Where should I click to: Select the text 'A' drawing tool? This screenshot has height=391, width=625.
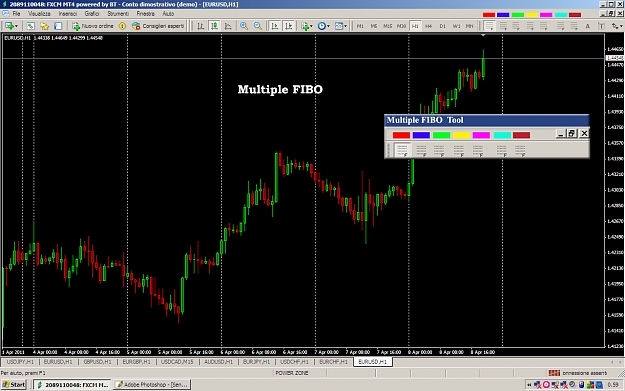point(588,26)
